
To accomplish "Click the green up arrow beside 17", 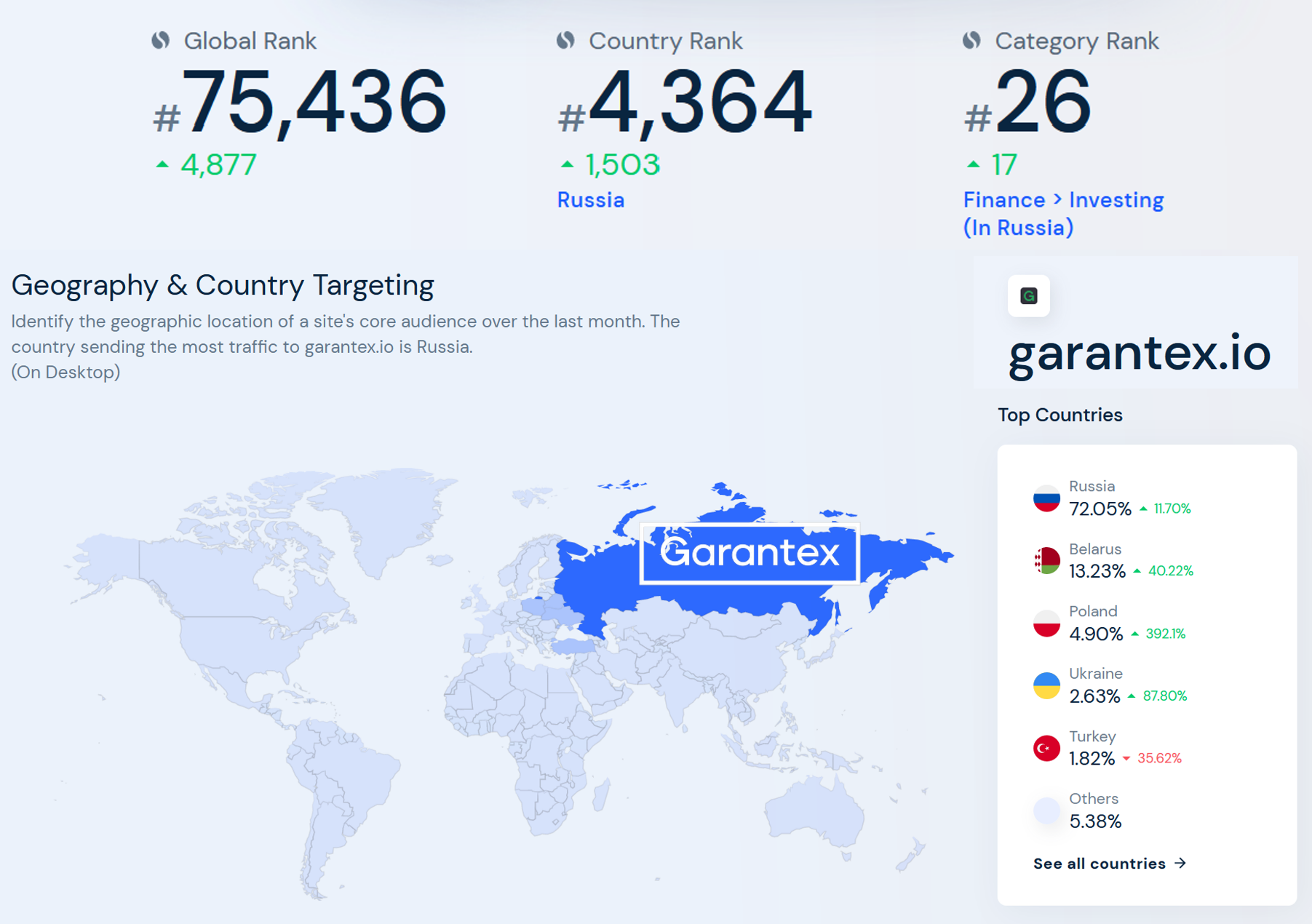I will pyautogui.click(x=973, y=165).
